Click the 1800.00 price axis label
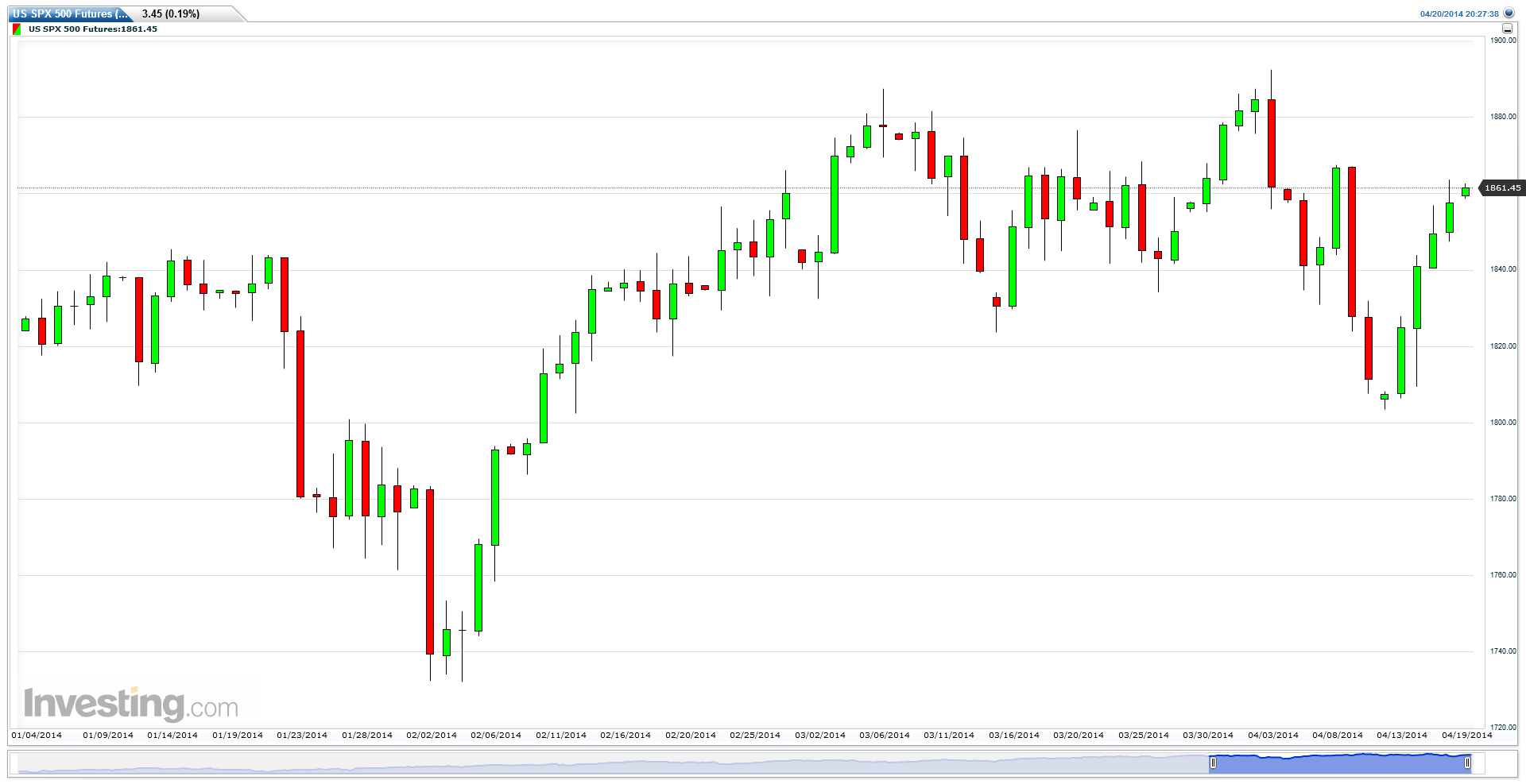1526x784 pixels. pyautogui.click(x=1504, y=423)
